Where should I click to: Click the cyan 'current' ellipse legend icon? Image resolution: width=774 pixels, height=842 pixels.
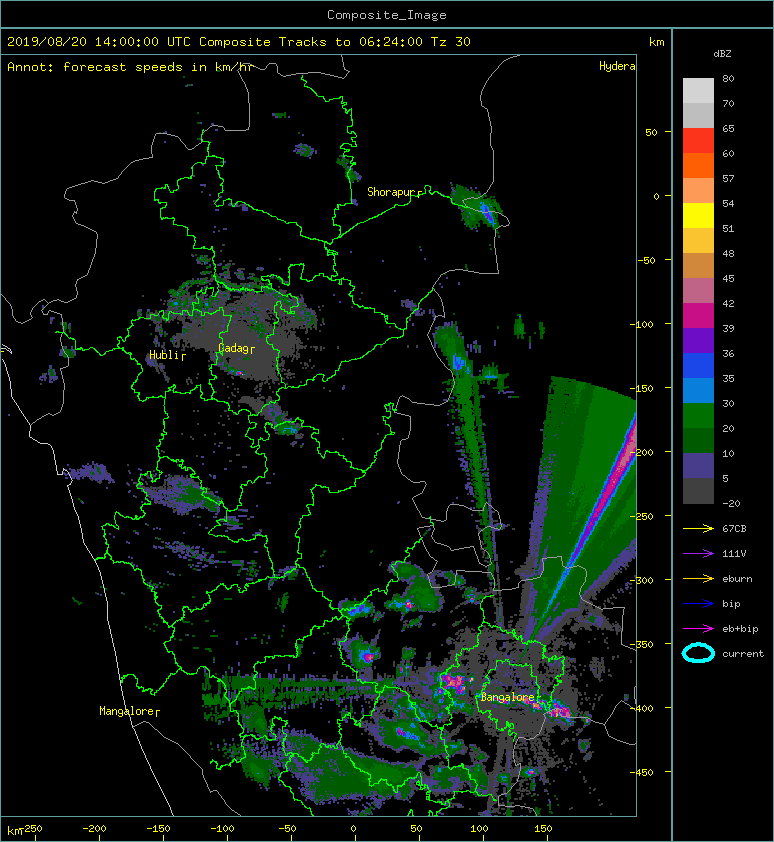pos(698,653)
